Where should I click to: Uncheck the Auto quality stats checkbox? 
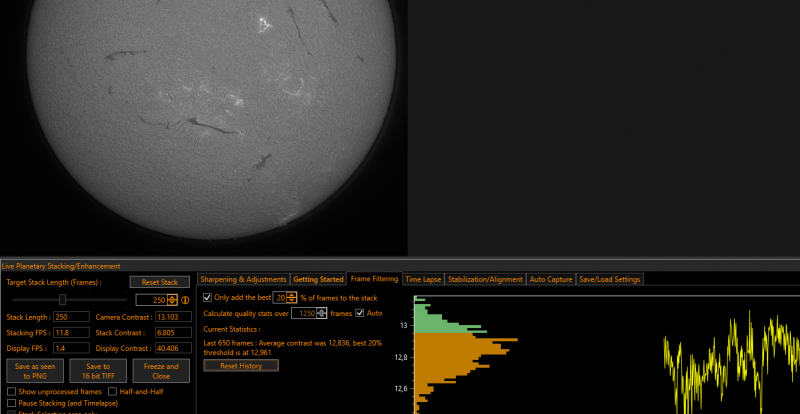360,313
